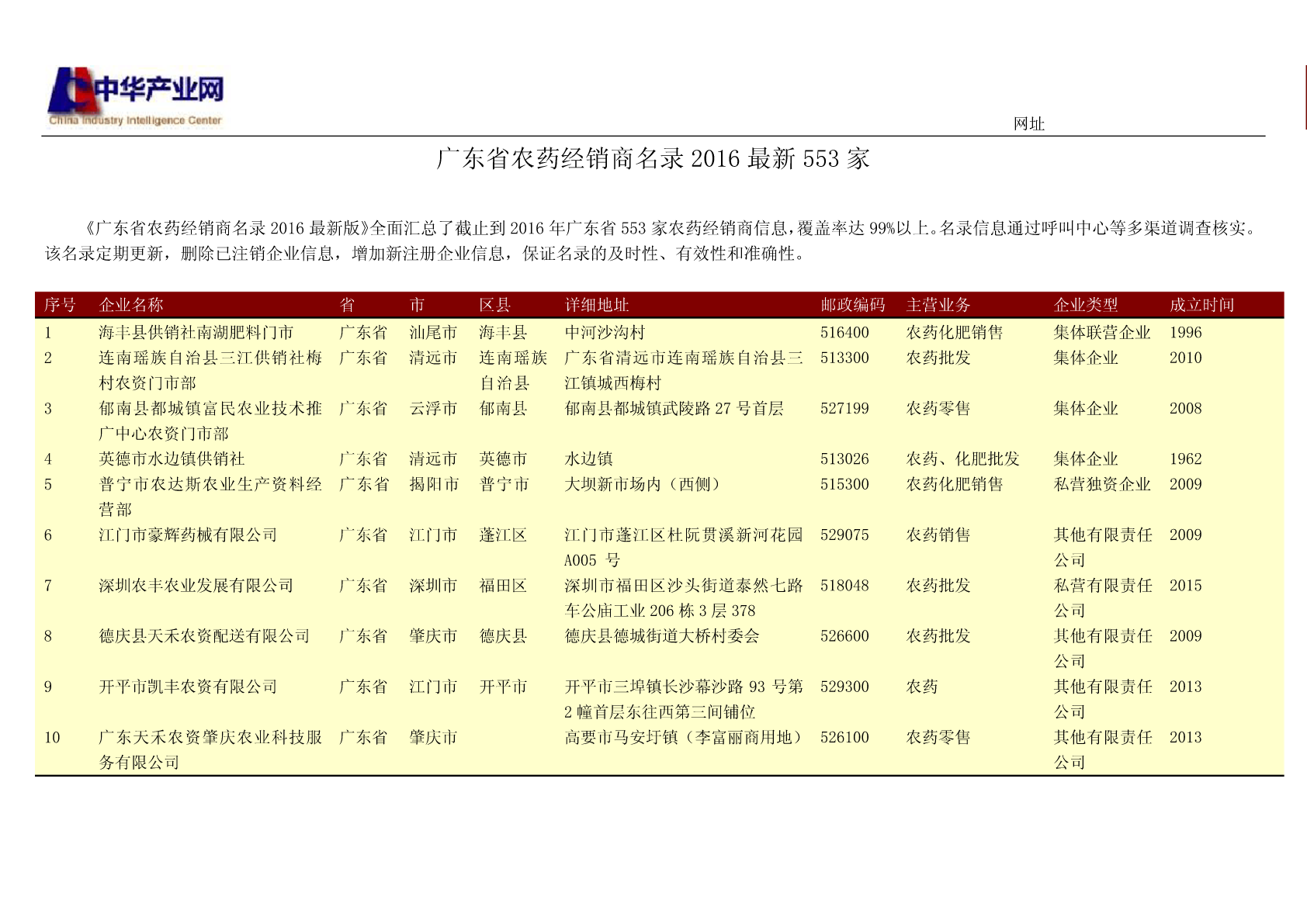Select company 开平市凯丰农资有限公司

(x=188, y=687)
